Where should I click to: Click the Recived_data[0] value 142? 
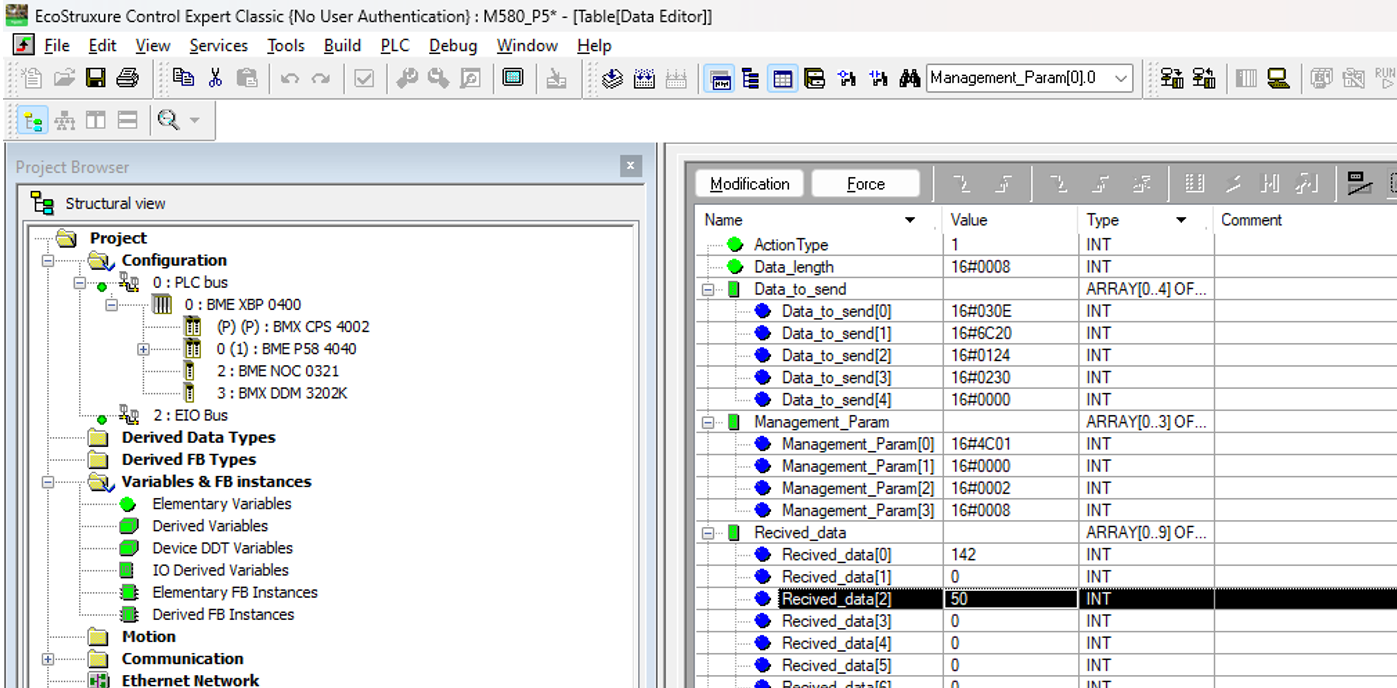[x=964, y=555]
